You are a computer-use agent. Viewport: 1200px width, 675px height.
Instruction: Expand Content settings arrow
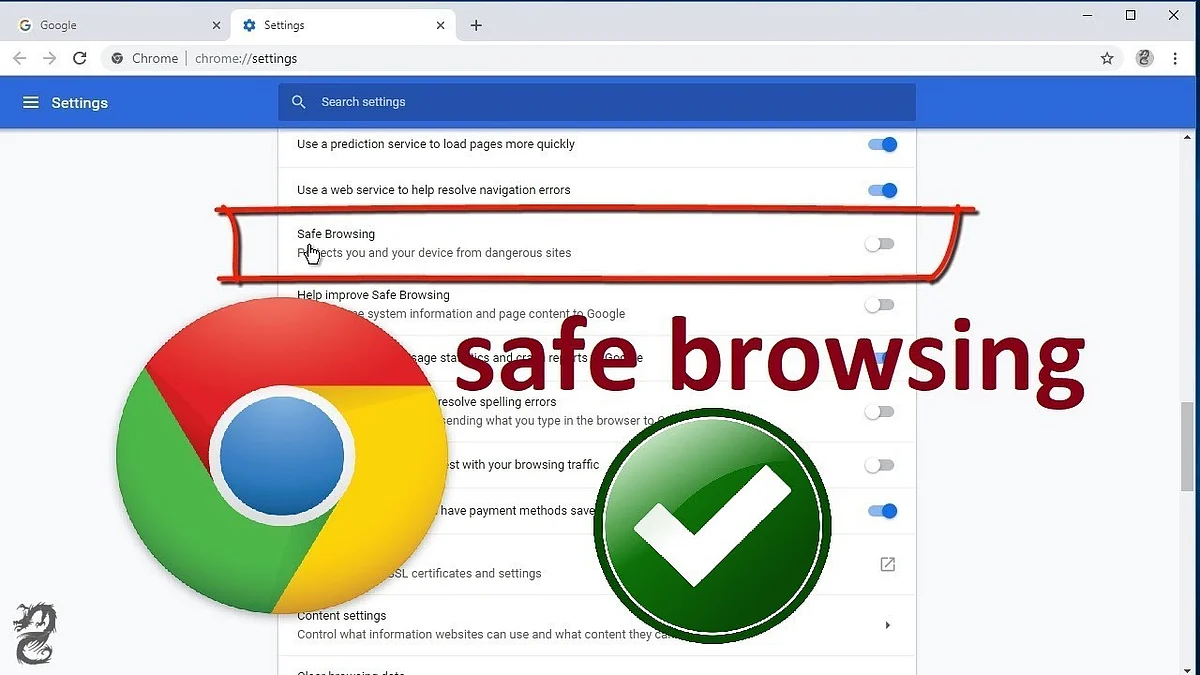(888, 625)
